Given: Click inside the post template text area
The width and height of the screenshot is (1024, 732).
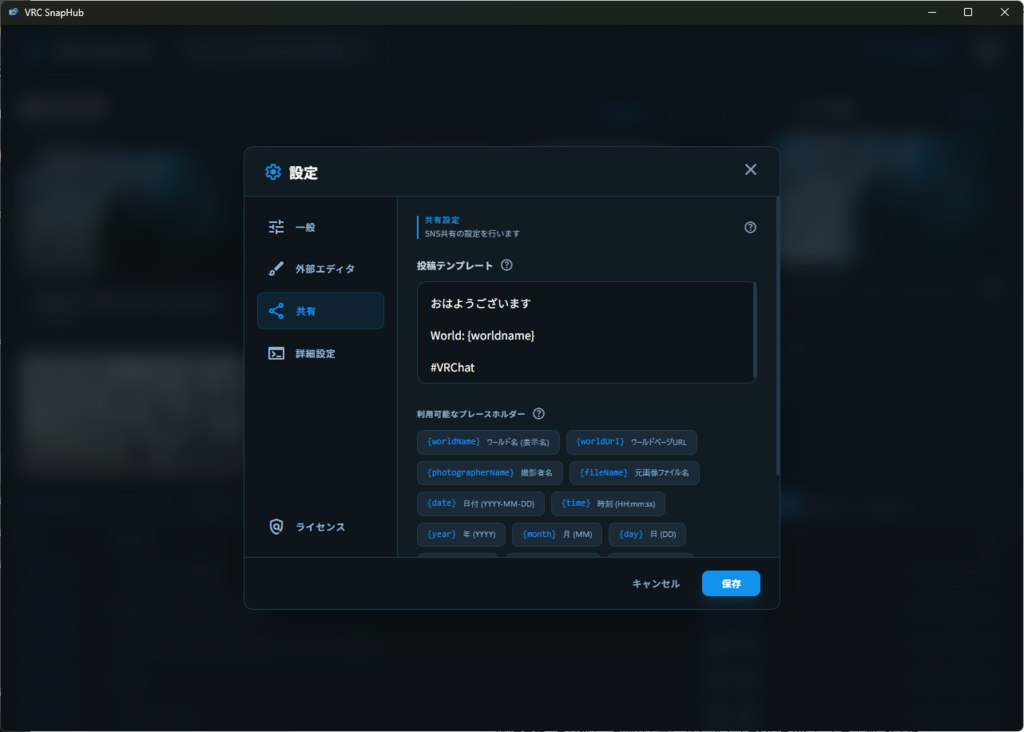Looking at the screenshot, I should [x=586, y=332].
